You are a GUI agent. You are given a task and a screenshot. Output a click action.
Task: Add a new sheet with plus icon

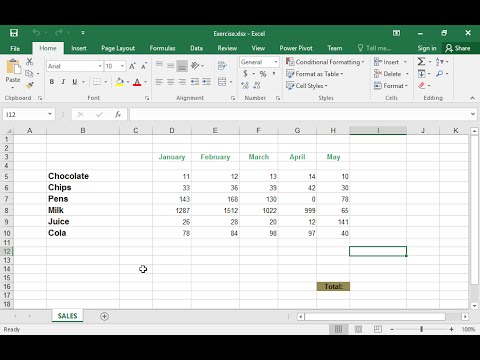(x=104, y=316)
